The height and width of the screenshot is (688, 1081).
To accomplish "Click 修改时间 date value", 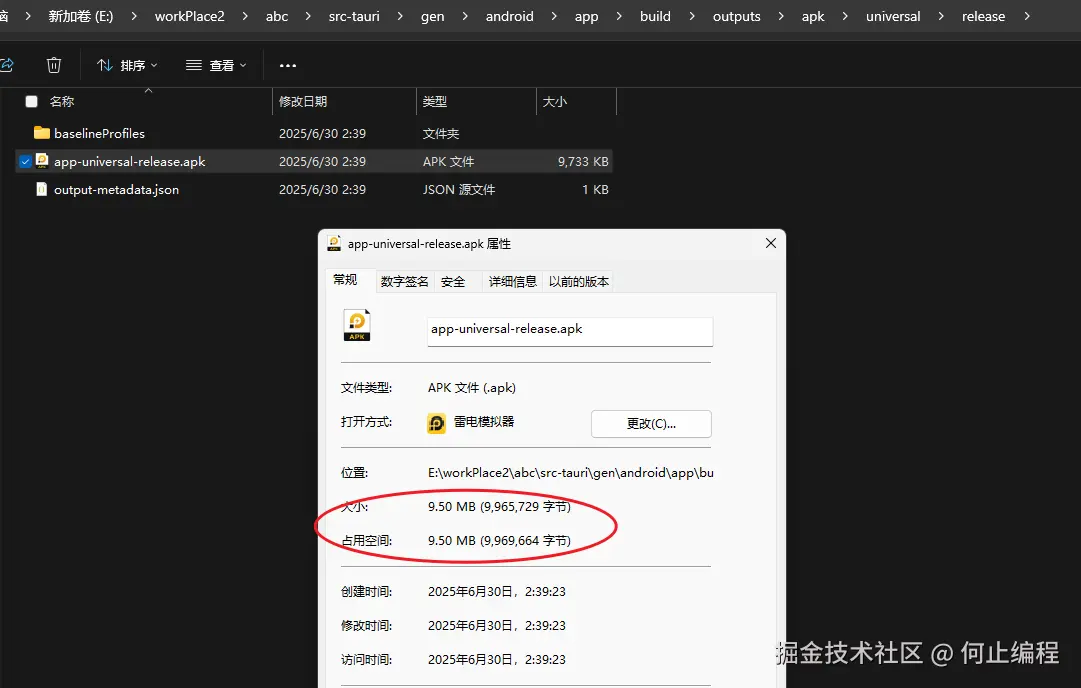I will [496, 625].
